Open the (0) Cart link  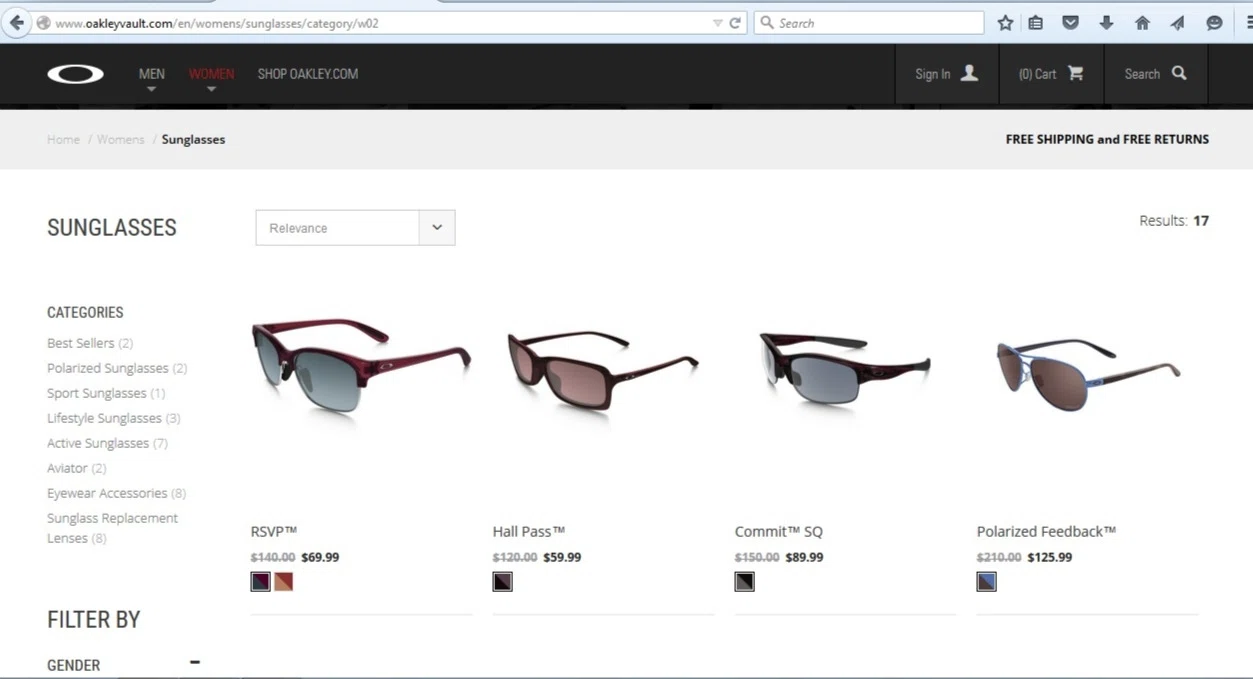1037,74
